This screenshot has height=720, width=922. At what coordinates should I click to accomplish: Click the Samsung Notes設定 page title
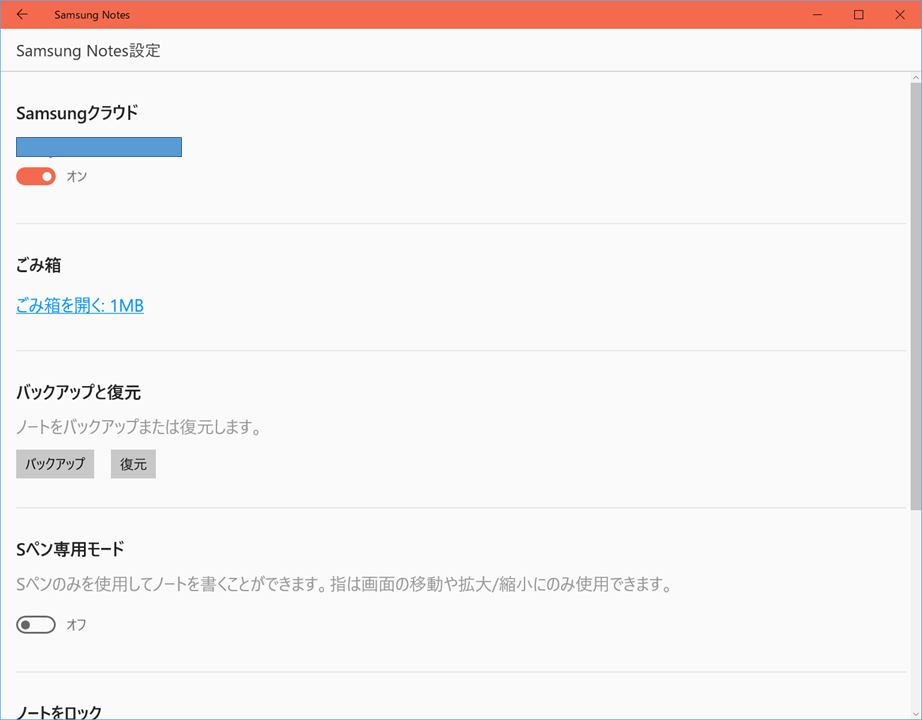pyautogui.click(x=88, y=51)
